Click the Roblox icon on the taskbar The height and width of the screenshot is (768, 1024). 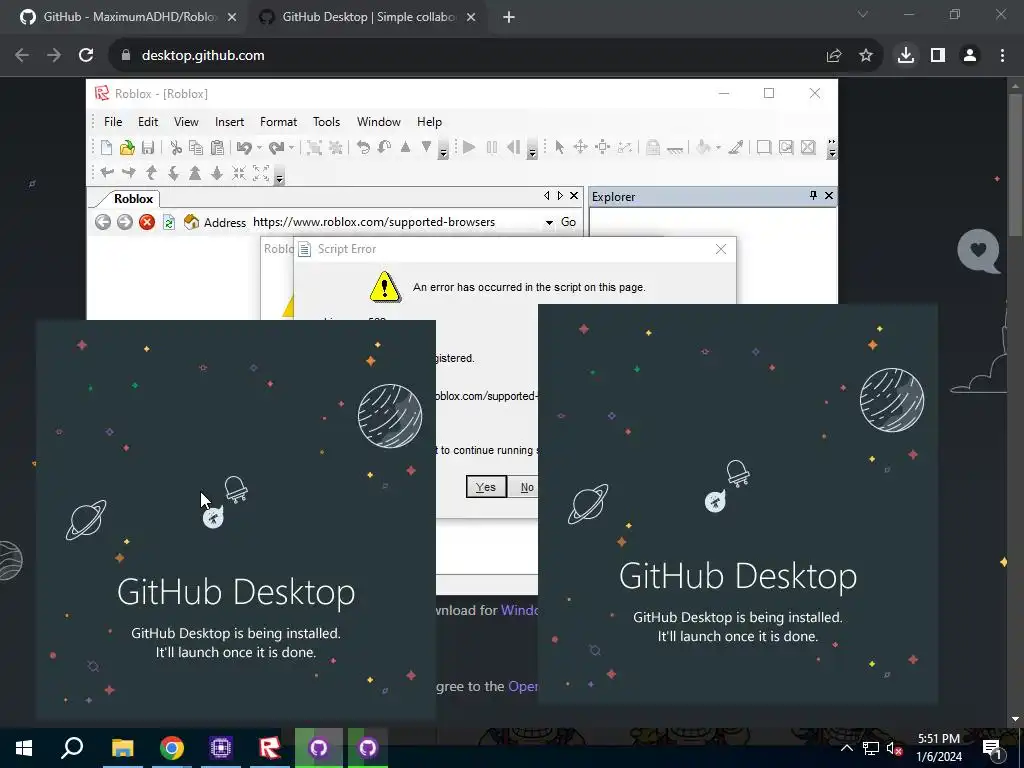pyautogui.click(x=269, y=748)
